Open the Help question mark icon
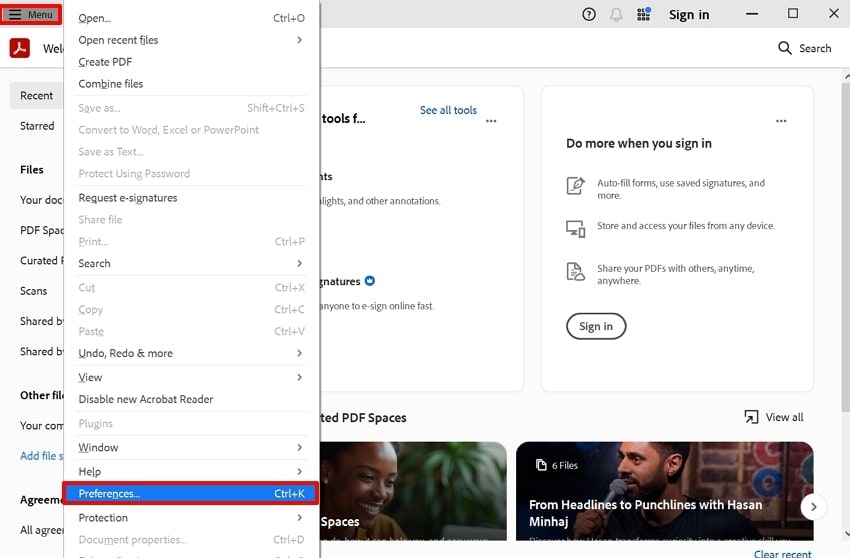The width and height of the screenshot is (850, 558). tap(589, 15)
